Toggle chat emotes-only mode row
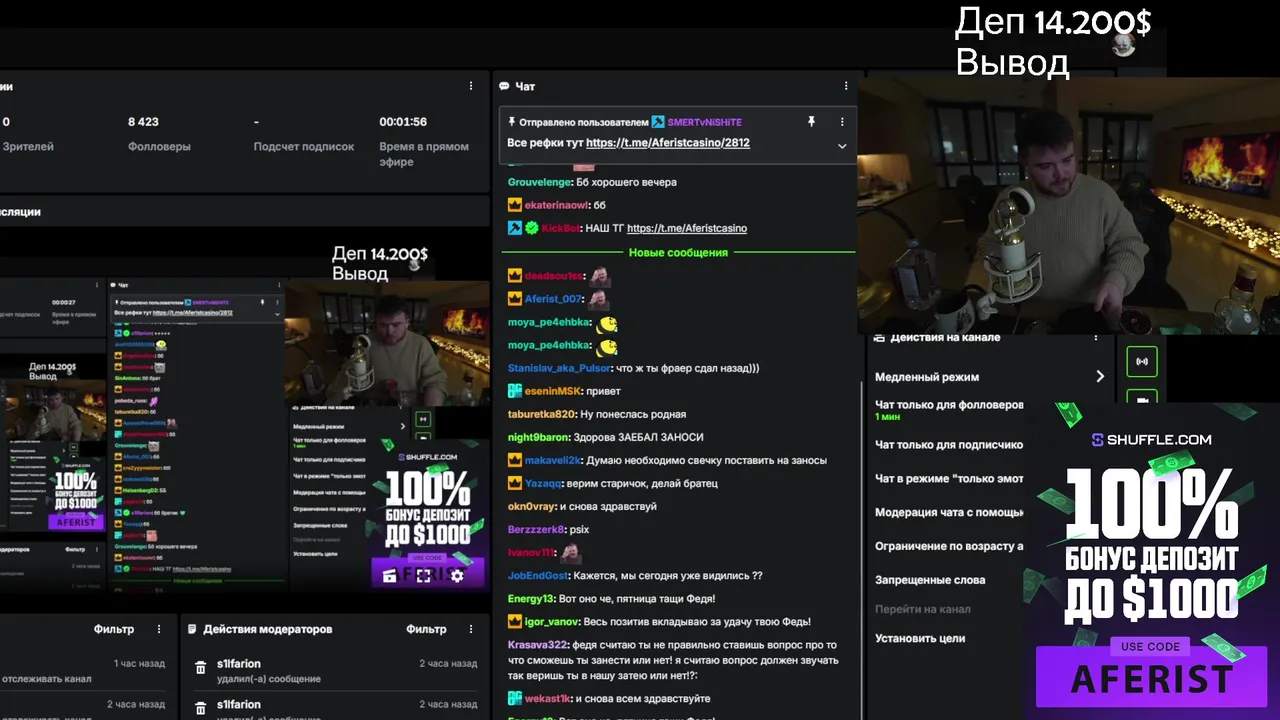The image size is (1280, 720). click(949, 479)
